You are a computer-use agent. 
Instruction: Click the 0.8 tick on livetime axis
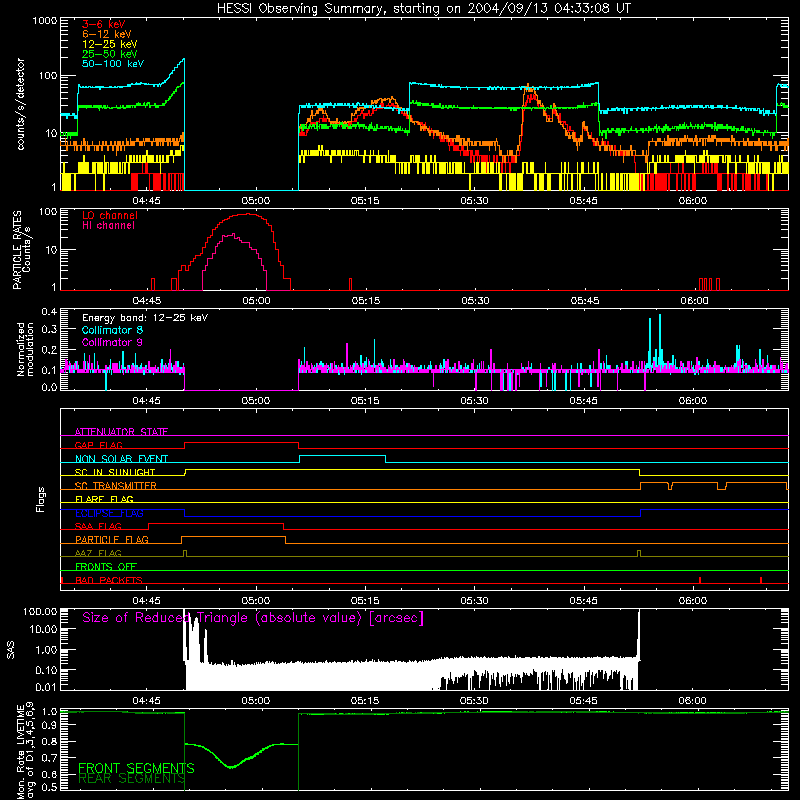[49, 741]
